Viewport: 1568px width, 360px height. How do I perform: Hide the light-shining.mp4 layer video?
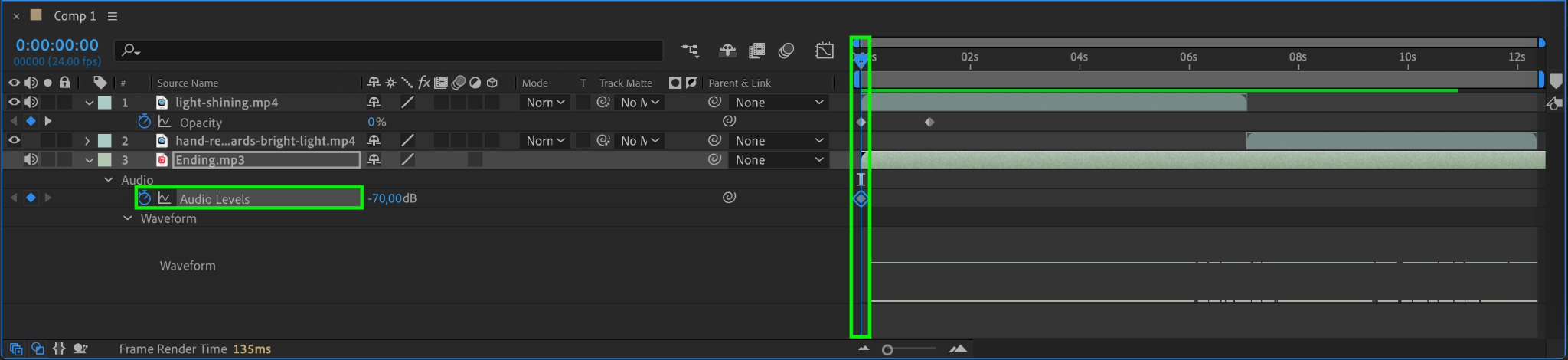[x=14, y=102]
